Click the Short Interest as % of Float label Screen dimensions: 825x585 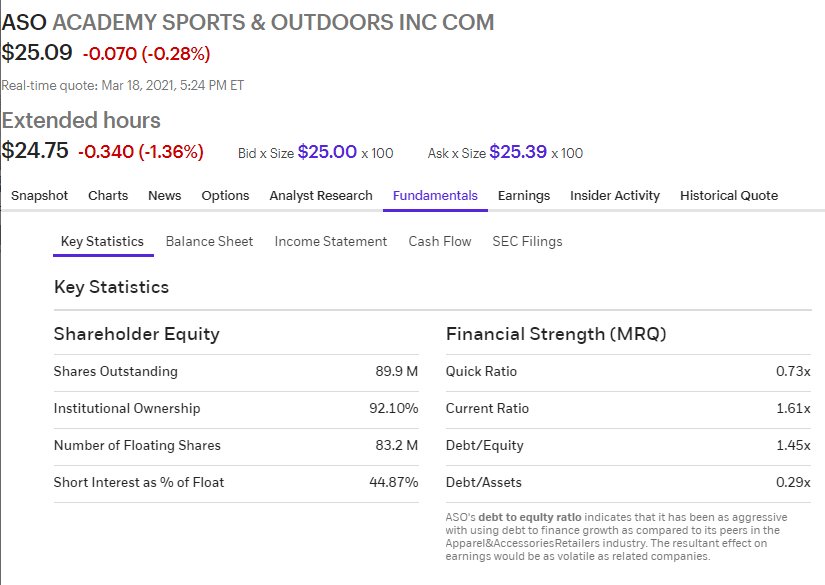pyautogui.click(x=139, y=482)
